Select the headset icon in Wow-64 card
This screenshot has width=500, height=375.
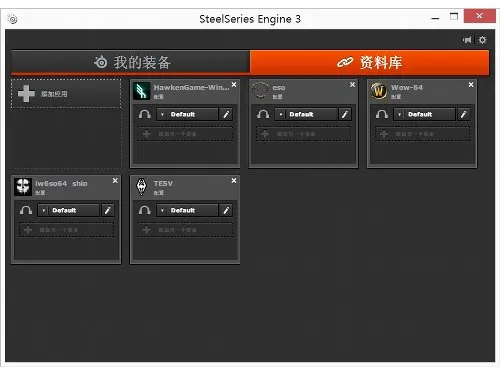tap(382, 114)
